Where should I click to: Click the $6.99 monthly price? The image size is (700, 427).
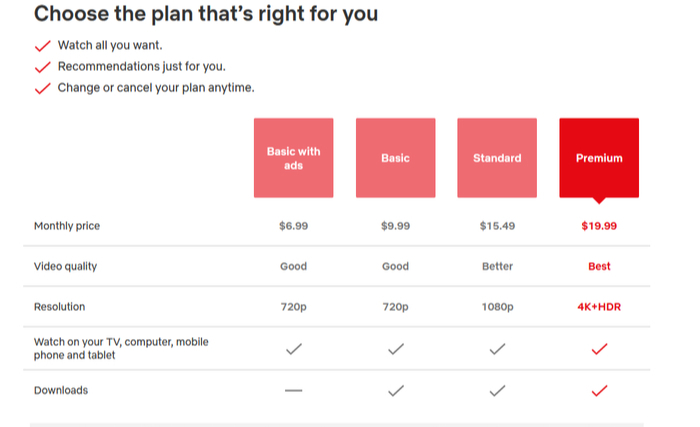[293, 226]
